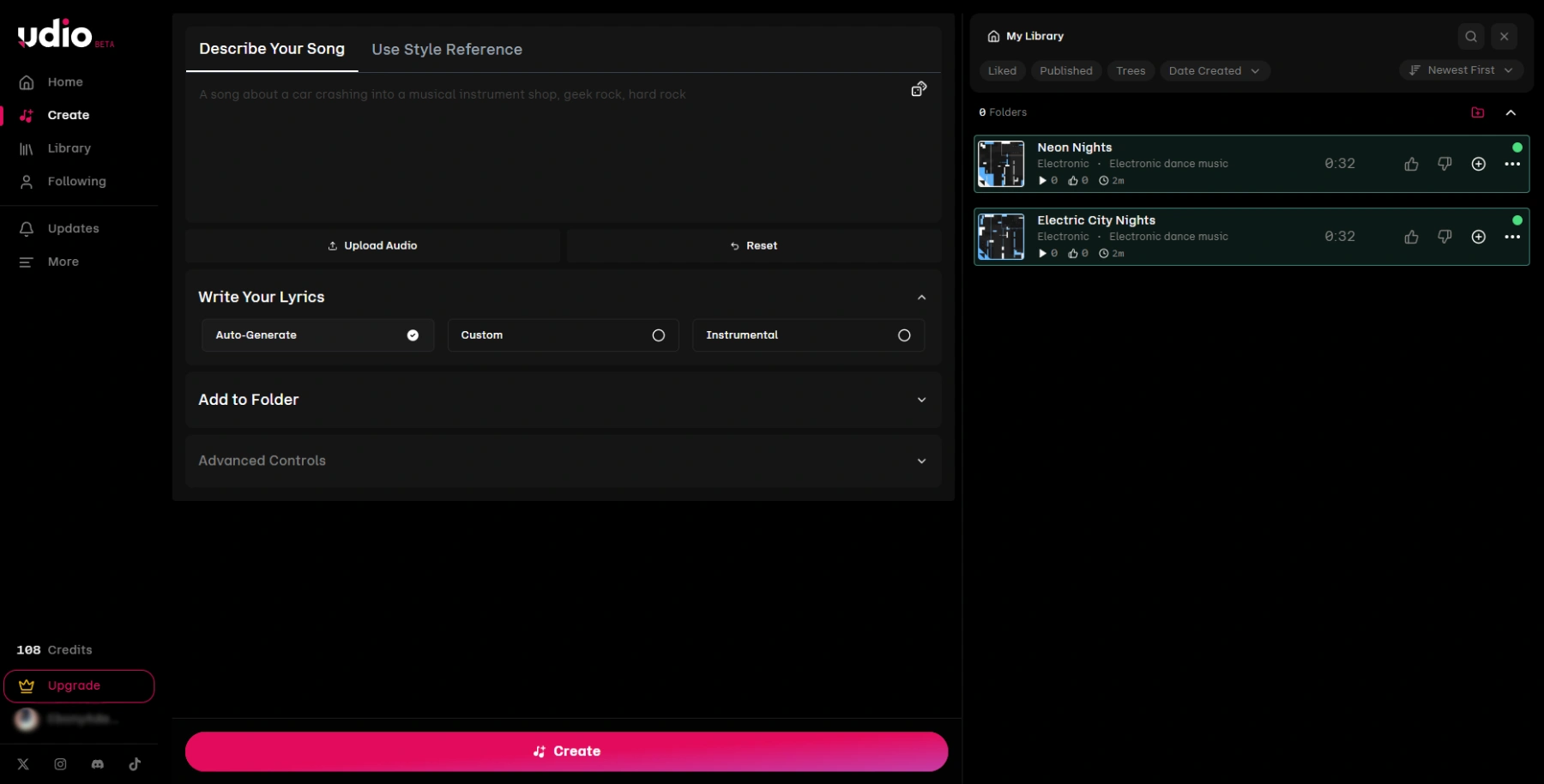Open the library search
Screen dimensions: 1544x784
[1470, 36]
